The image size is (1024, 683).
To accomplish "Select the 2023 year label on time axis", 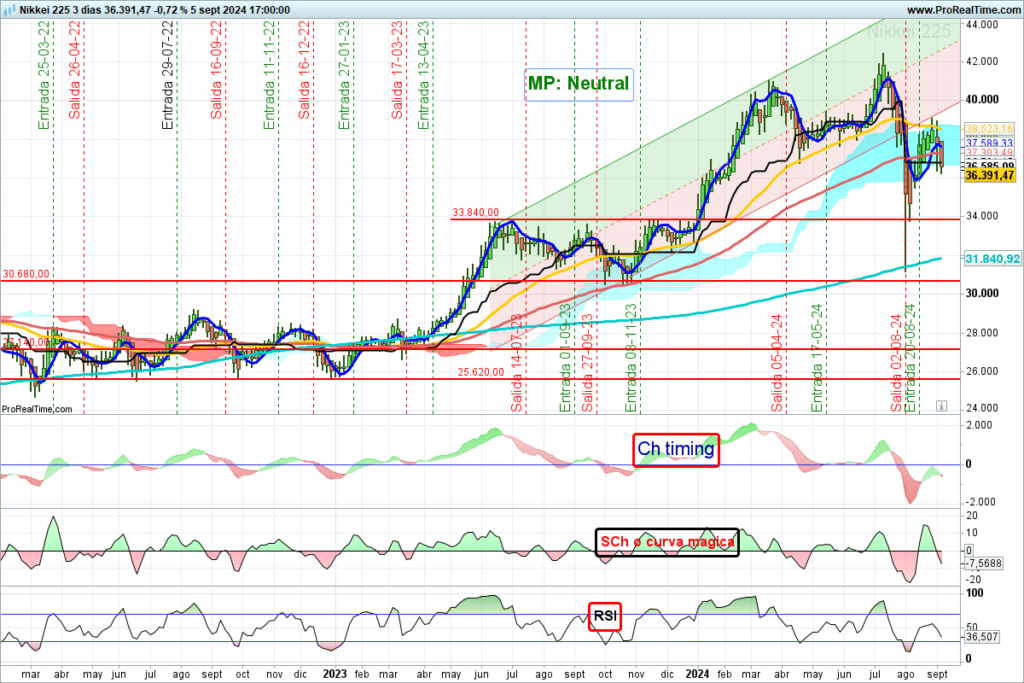I will [x=335, y=674].
